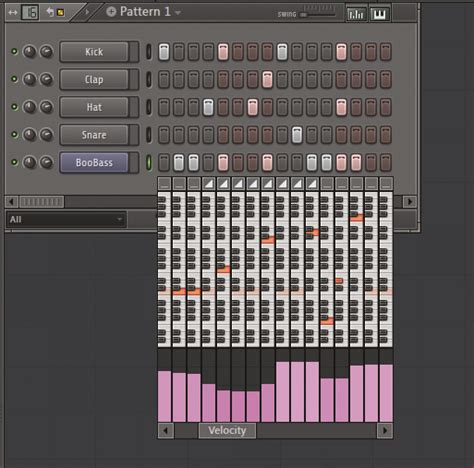Image resolution: width=474 pixels, height=468 pixels.
Task: Open the All channel filter dropdown
Action: point(66,219)
